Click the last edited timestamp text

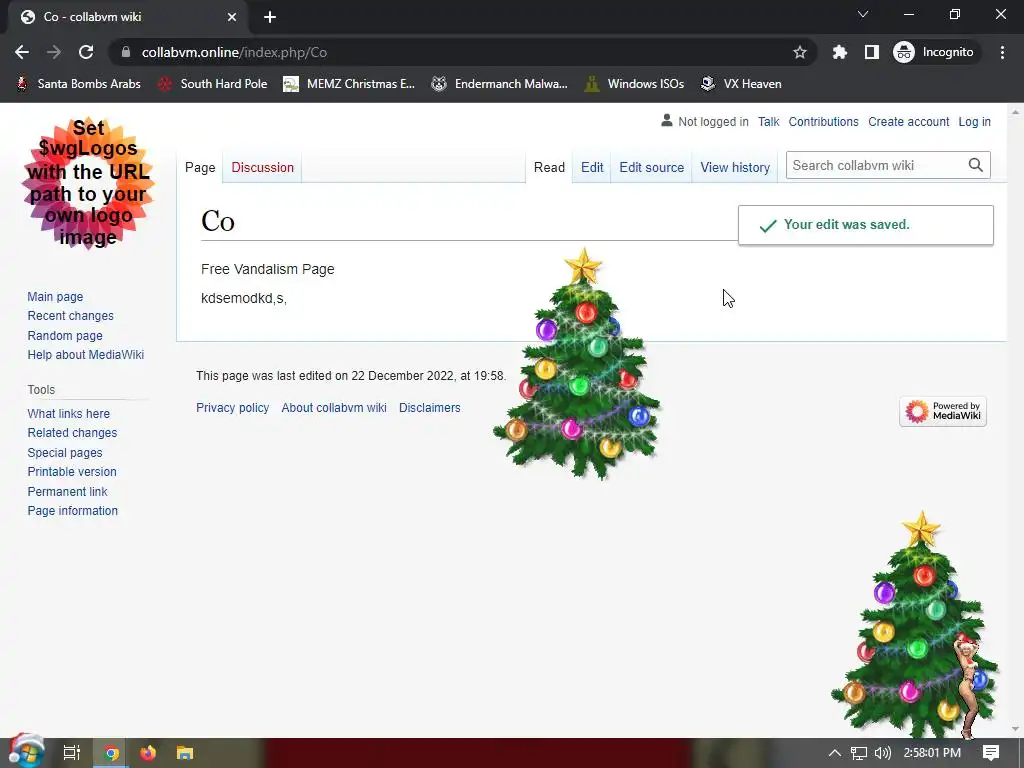click(x=351, y=376)
